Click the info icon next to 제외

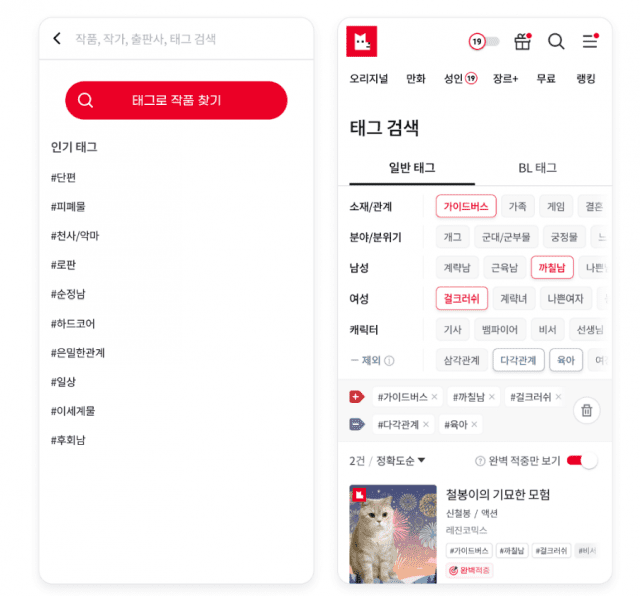(389, 361)
